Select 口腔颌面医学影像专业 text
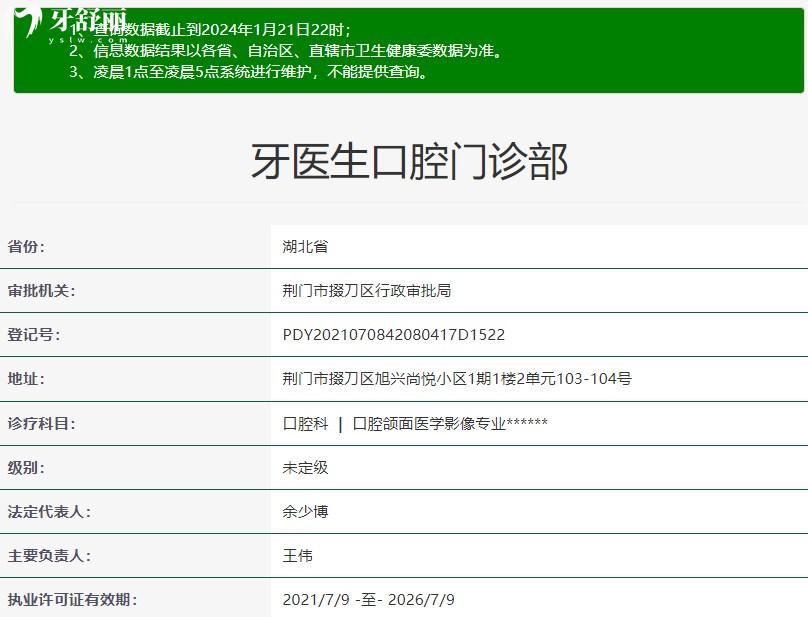Image resolution: width=808 pixels, height=617 pixels. 429,424
